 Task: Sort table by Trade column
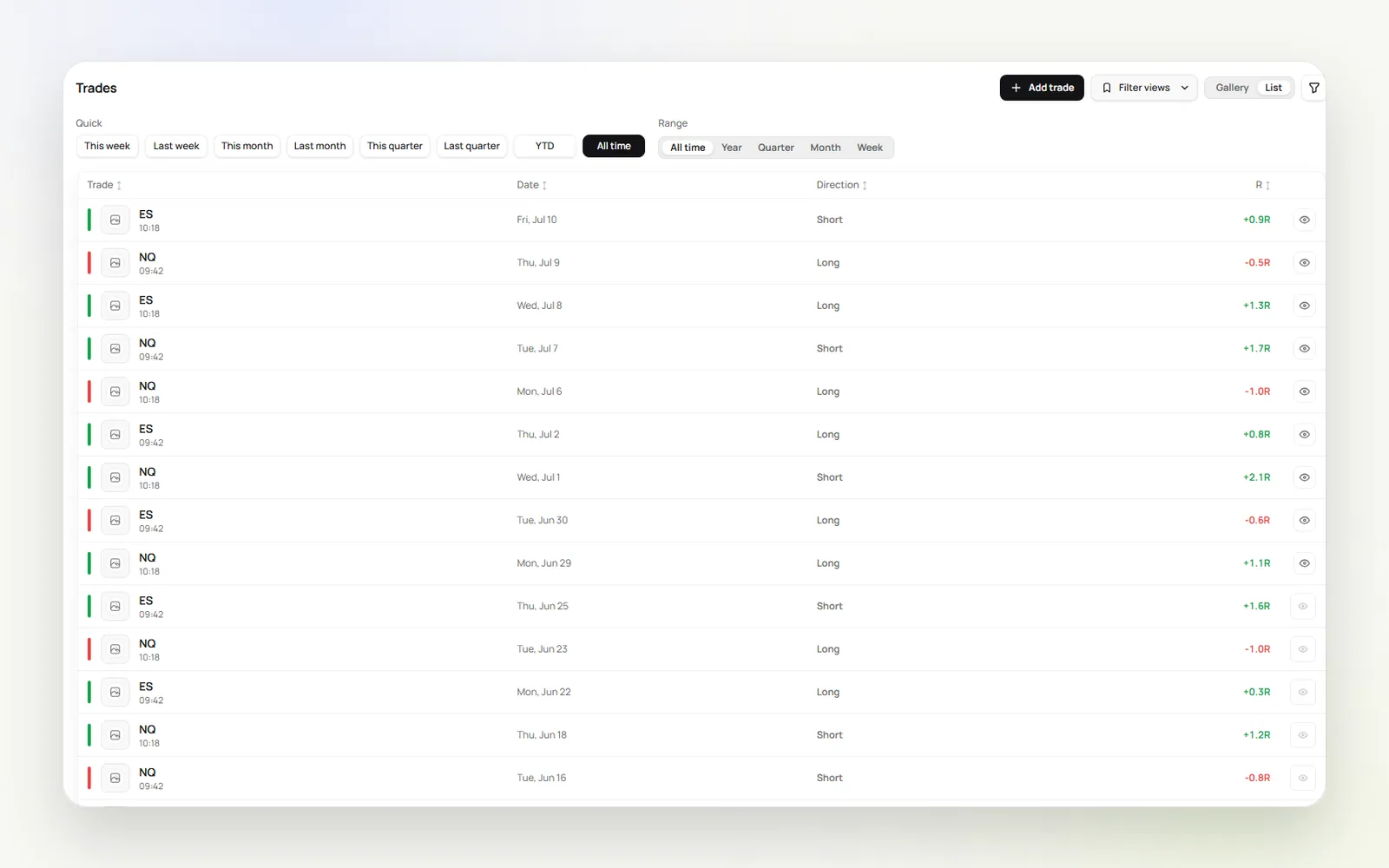(x=104, y=185)
